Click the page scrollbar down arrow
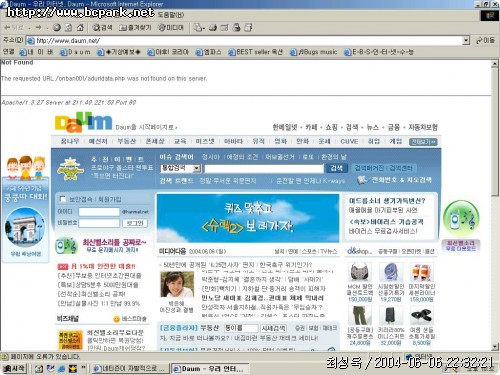Screen dimensions: 500x375 pos(495,347)
